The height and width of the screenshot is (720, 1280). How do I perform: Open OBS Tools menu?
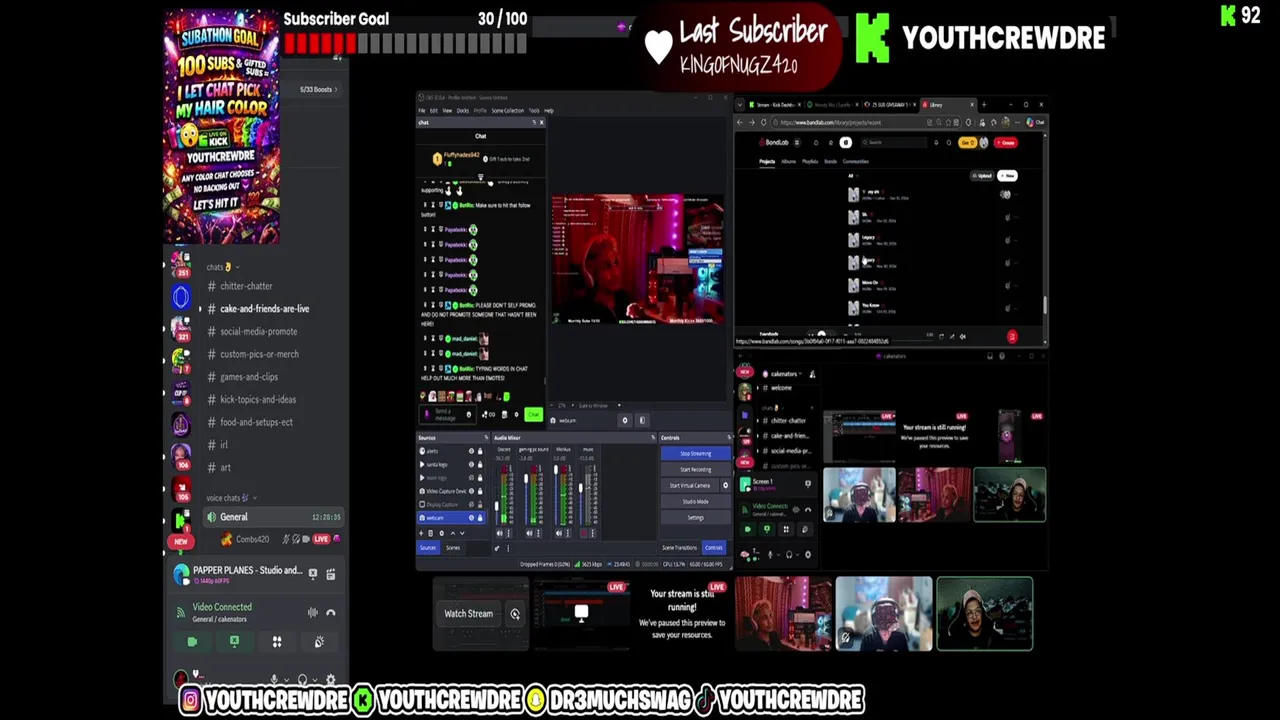coord(534,110)
